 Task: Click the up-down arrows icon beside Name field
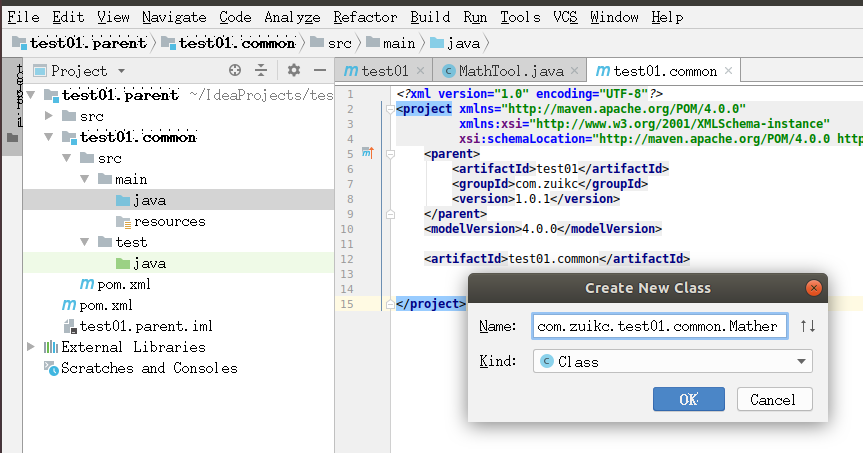[x=808, y=326]
